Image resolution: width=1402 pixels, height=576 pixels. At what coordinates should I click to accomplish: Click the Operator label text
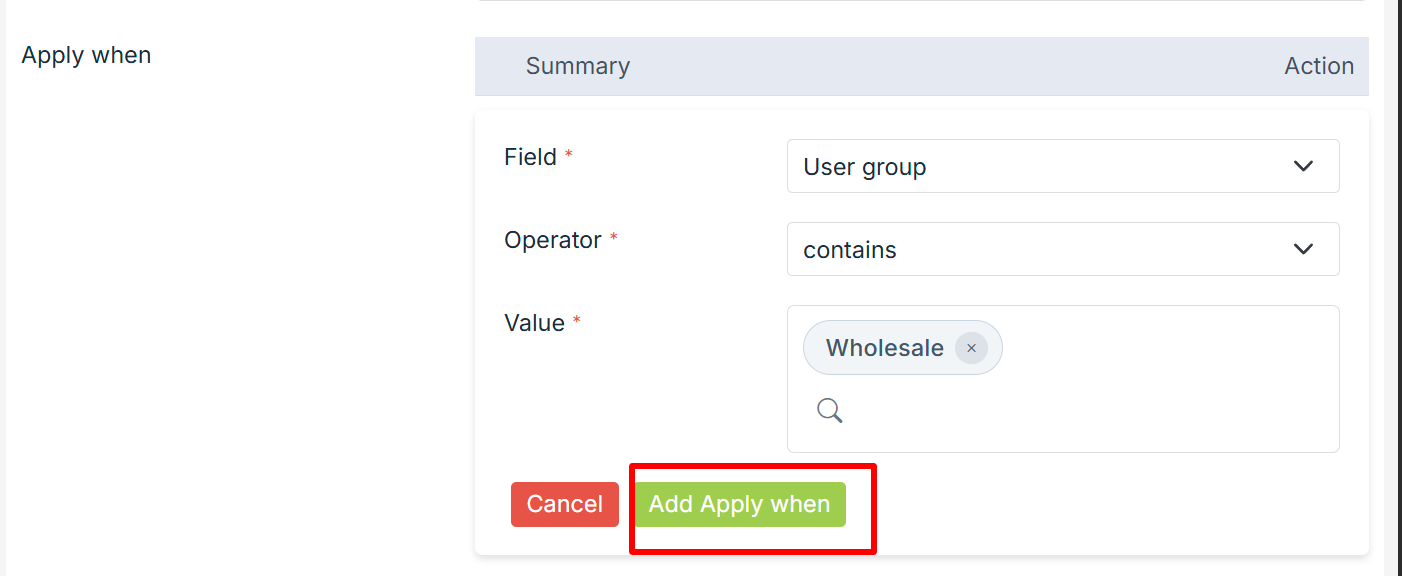(552, 240)
